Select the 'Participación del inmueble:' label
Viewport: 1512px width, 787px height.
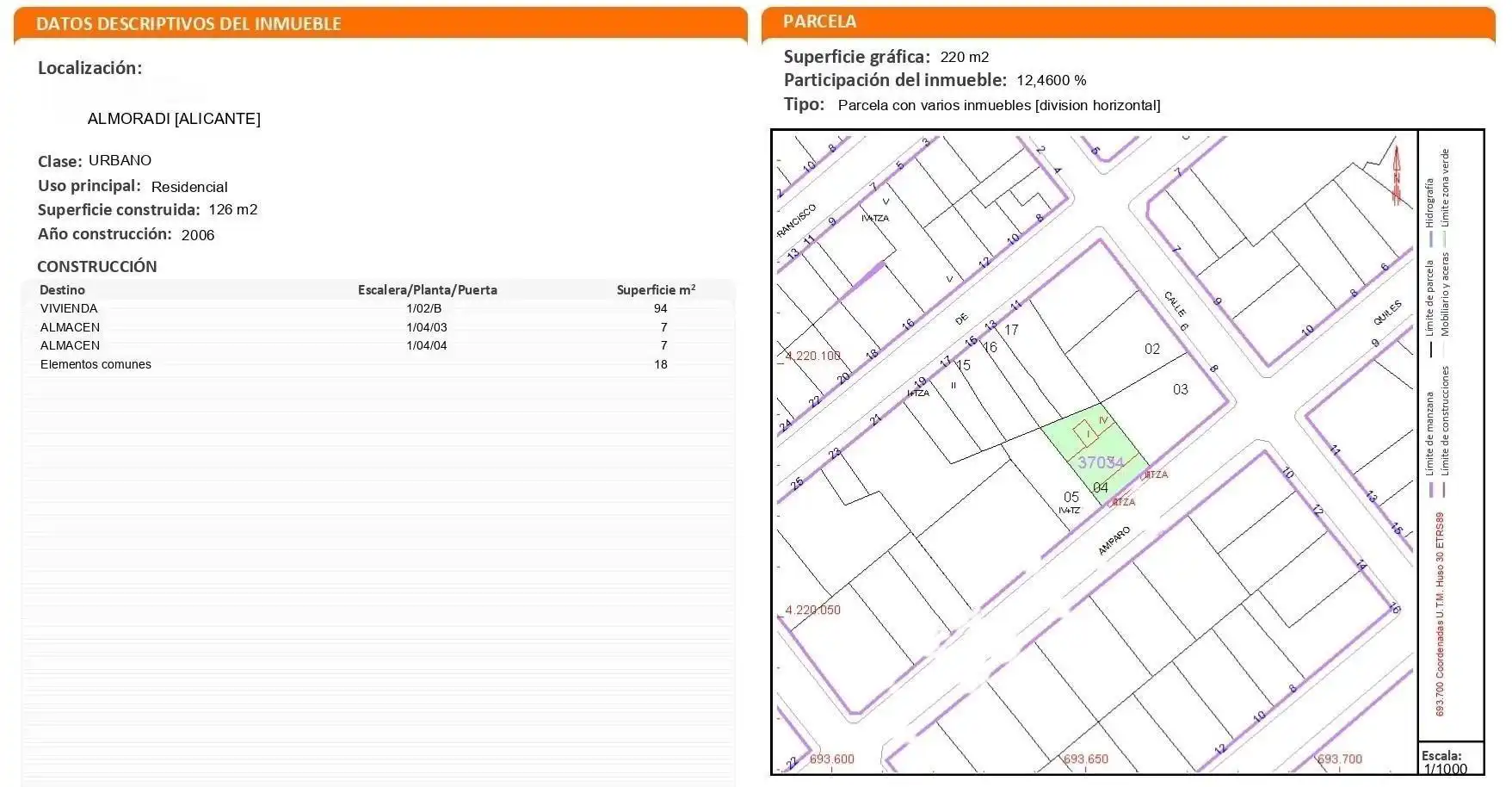(x=895, y=80)
